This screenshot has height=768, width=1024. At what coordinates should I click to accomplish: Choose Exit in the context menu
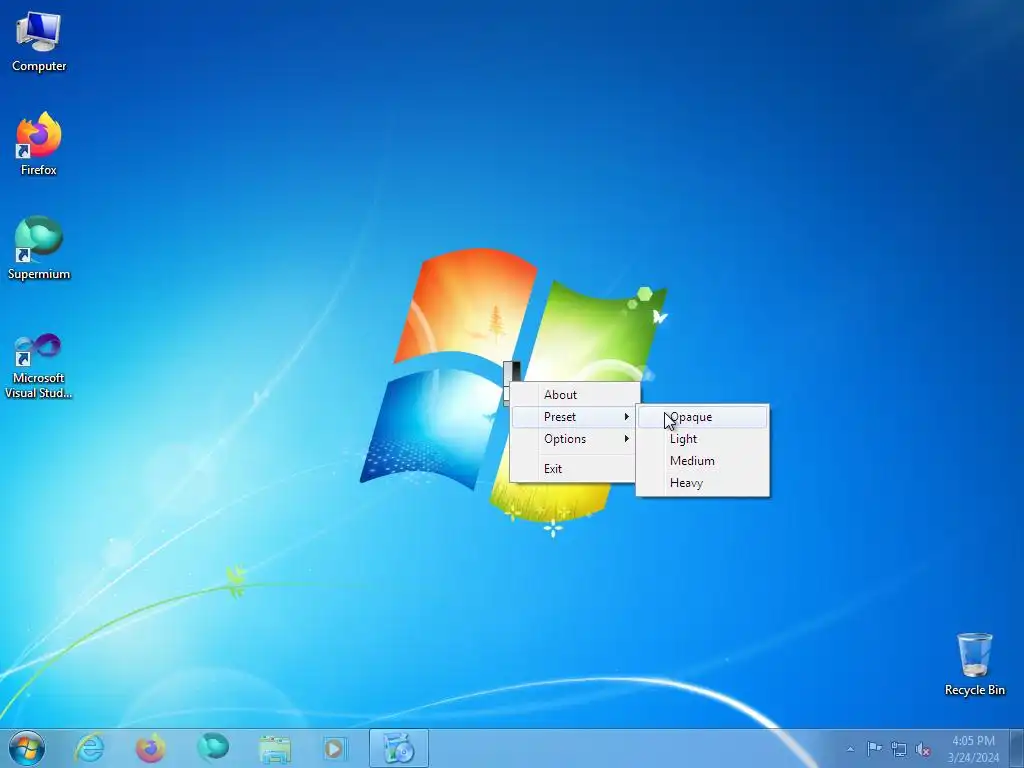coord(573,468)
